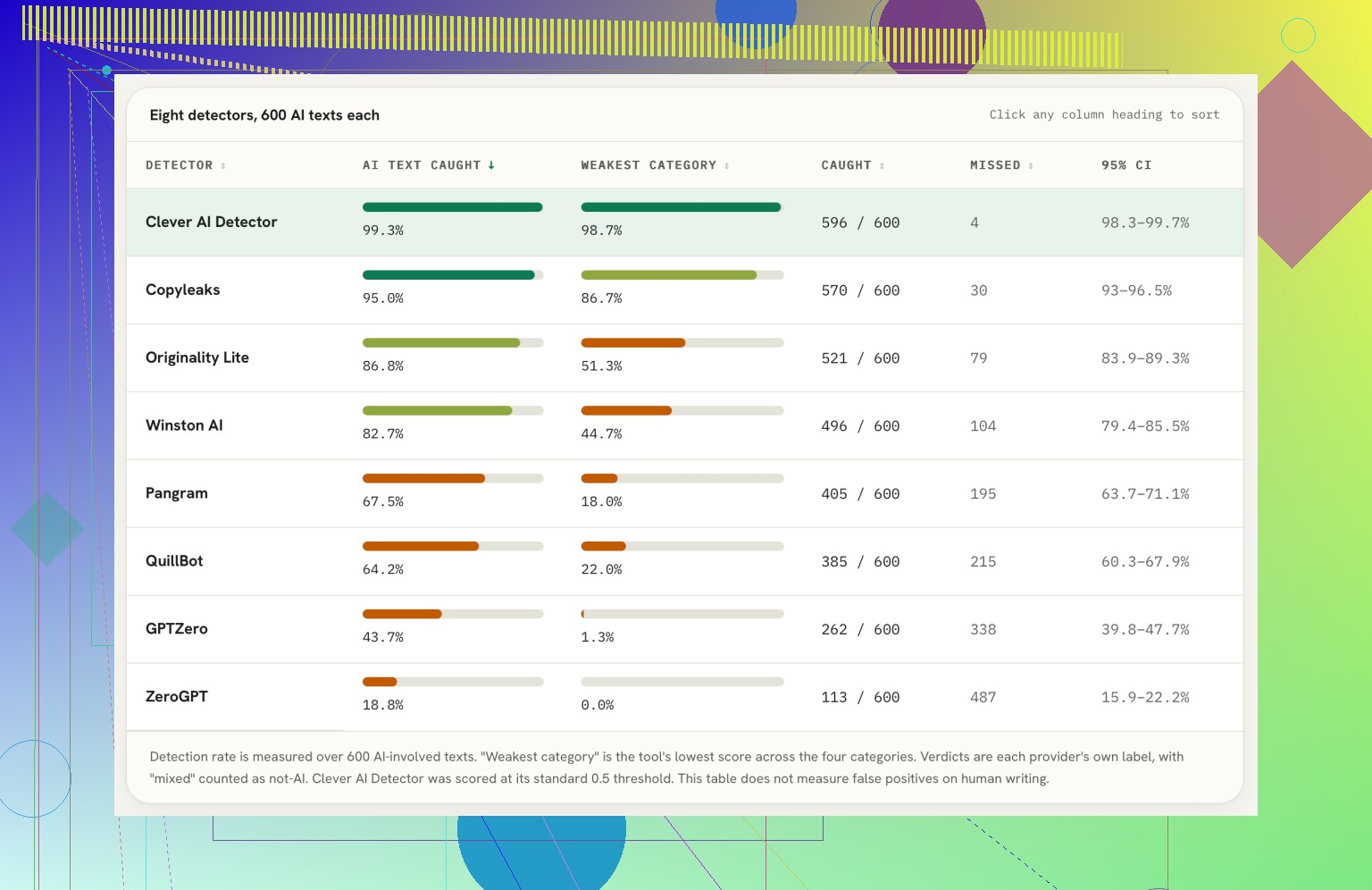Click GPTZero's 1.3% weakest category value
Image resolution: width=1372 pixels, height=890 pixels.
(x=598, y=637)
